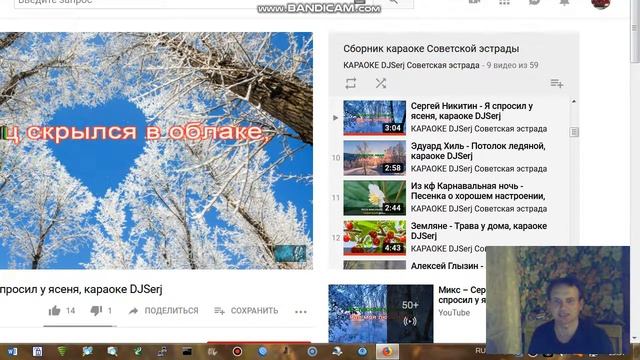
Task: Click channel name under Потолок ледяной entry
Action: tap(479, 169)
